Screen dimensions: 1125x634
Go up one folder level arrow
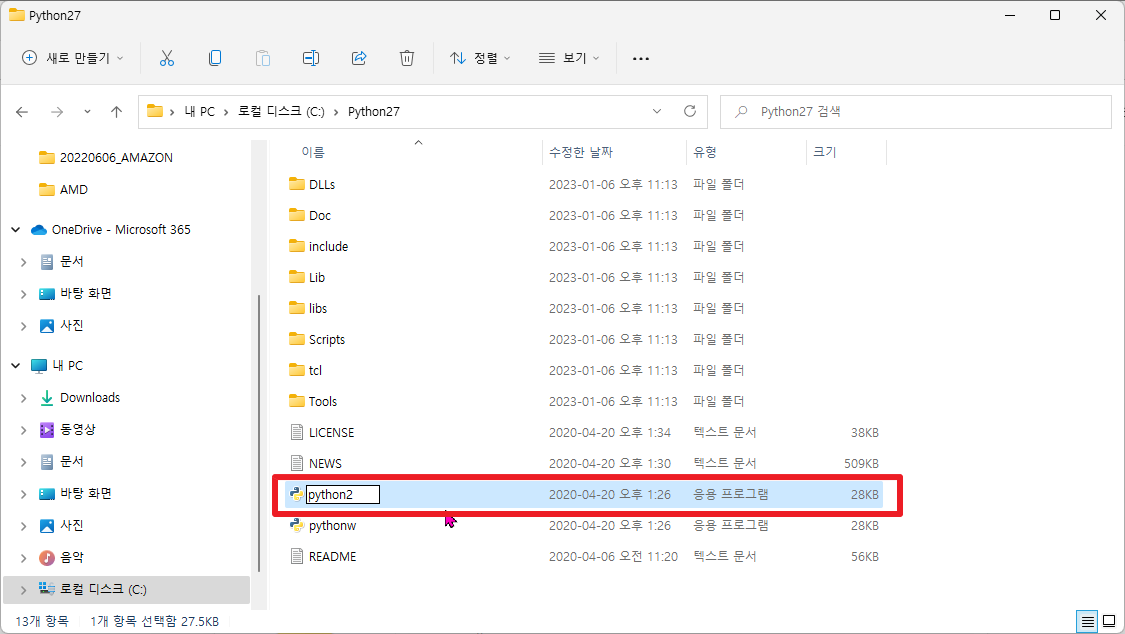[x=116, y=112]
